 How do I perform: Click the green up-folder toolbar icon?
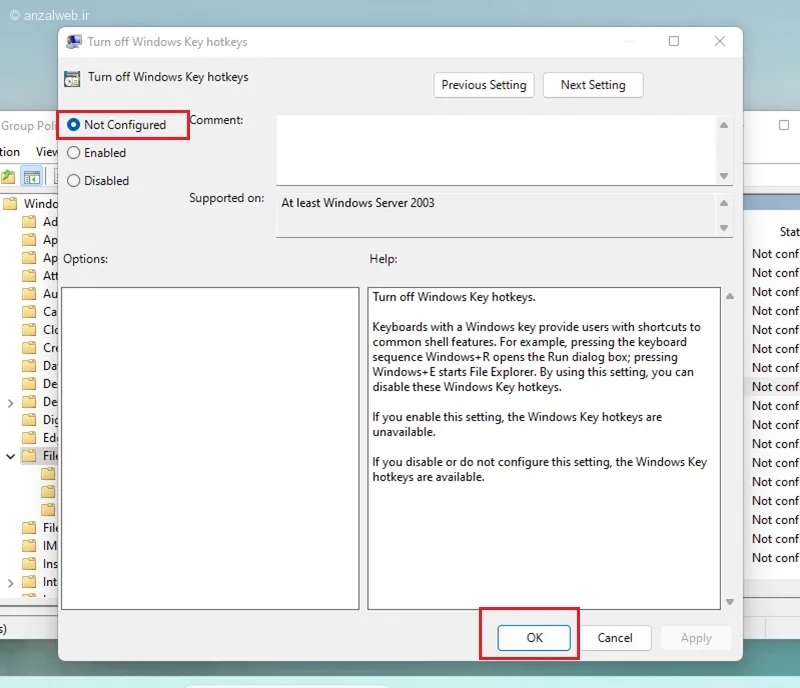click(8, 177)
